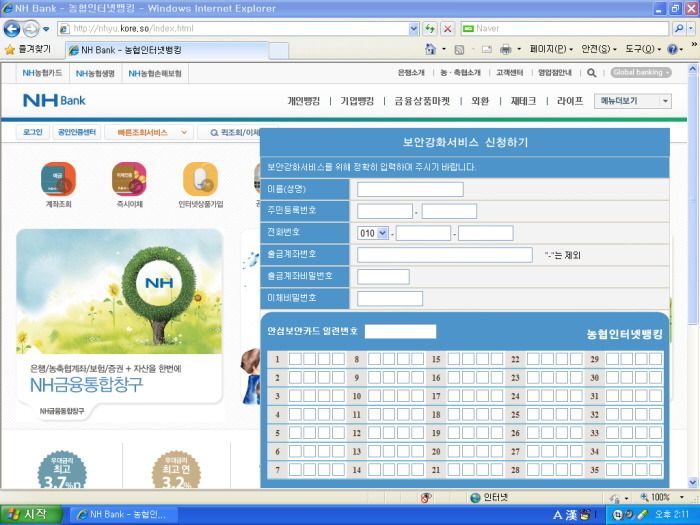Click the NH농협카드 top link
This screenshot has width=700, height=525.
coord(42,73)
